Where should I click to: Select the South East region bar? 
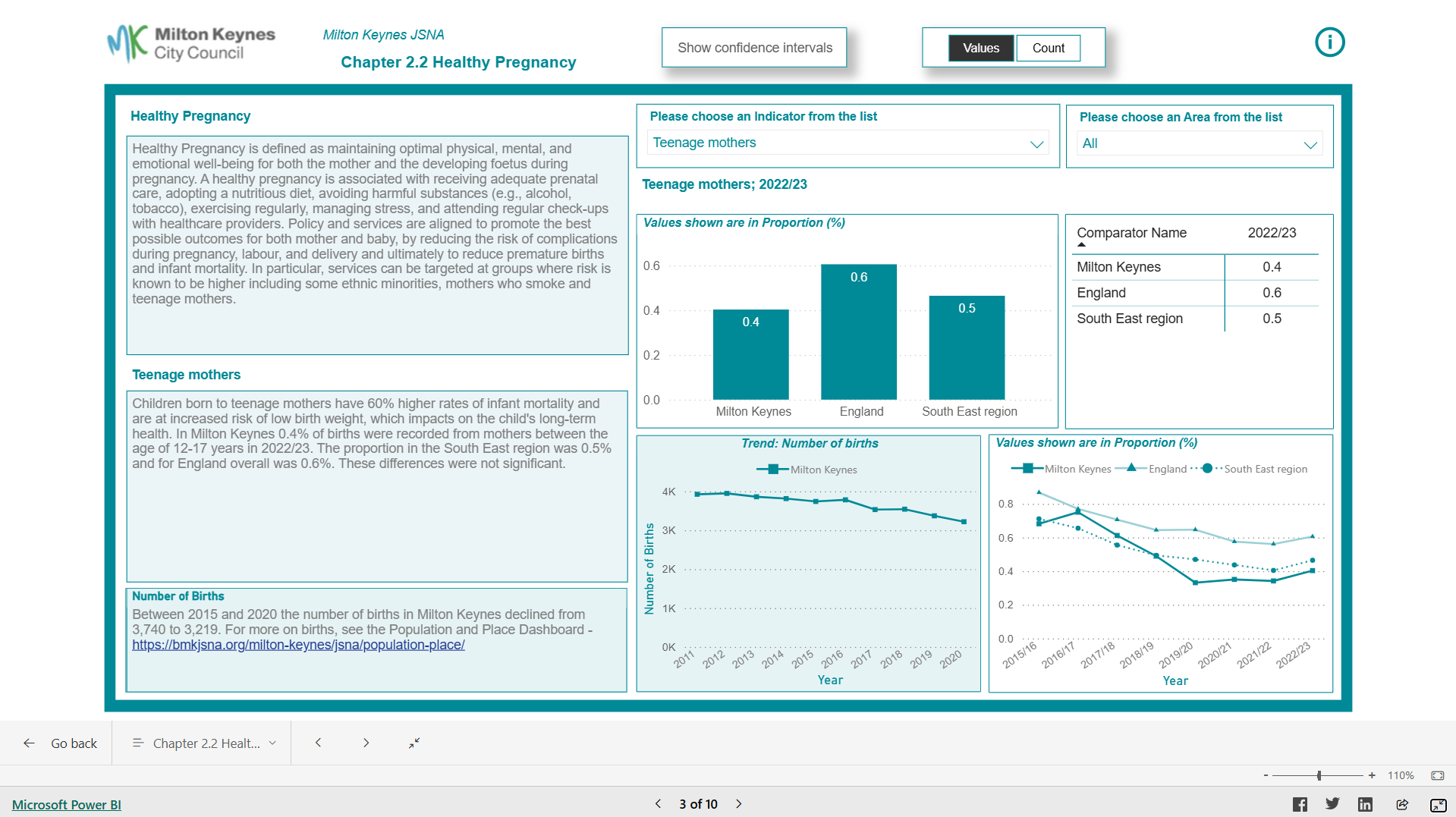click(x=967, y=347)
